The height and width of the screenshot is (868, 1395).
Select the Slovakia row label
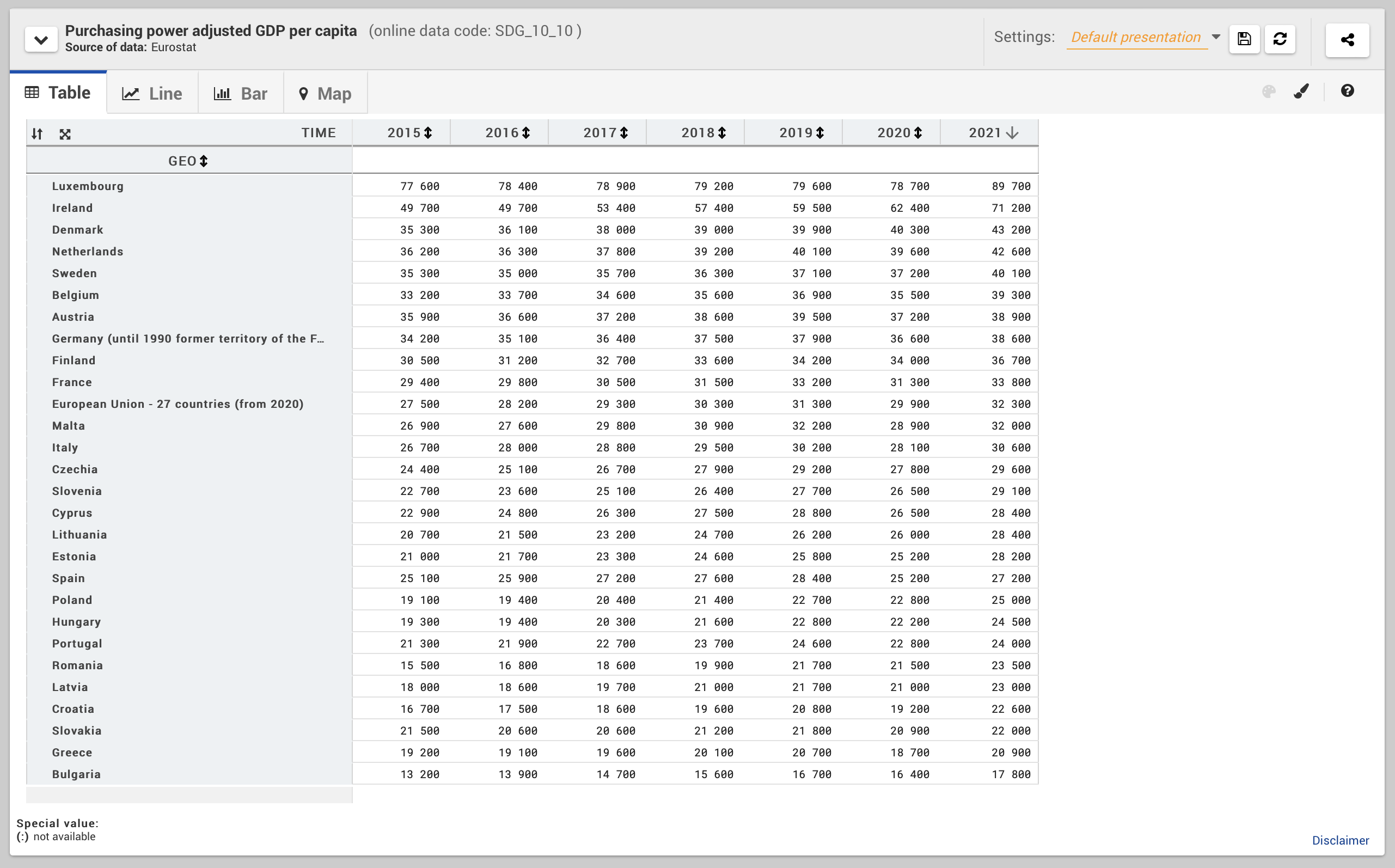coord(77,731)
